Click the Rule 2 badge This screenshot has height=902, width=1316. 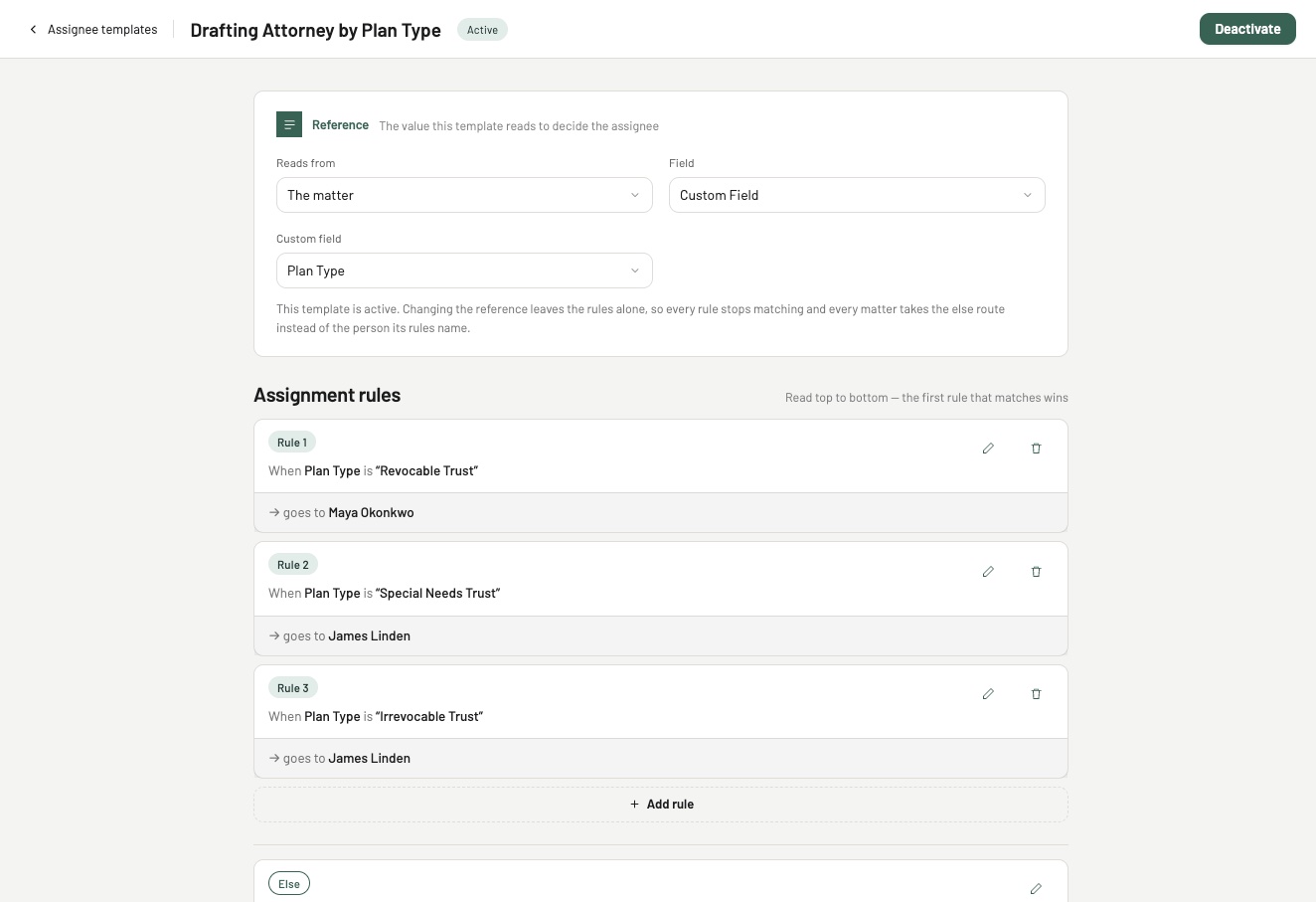click(293, 565)
